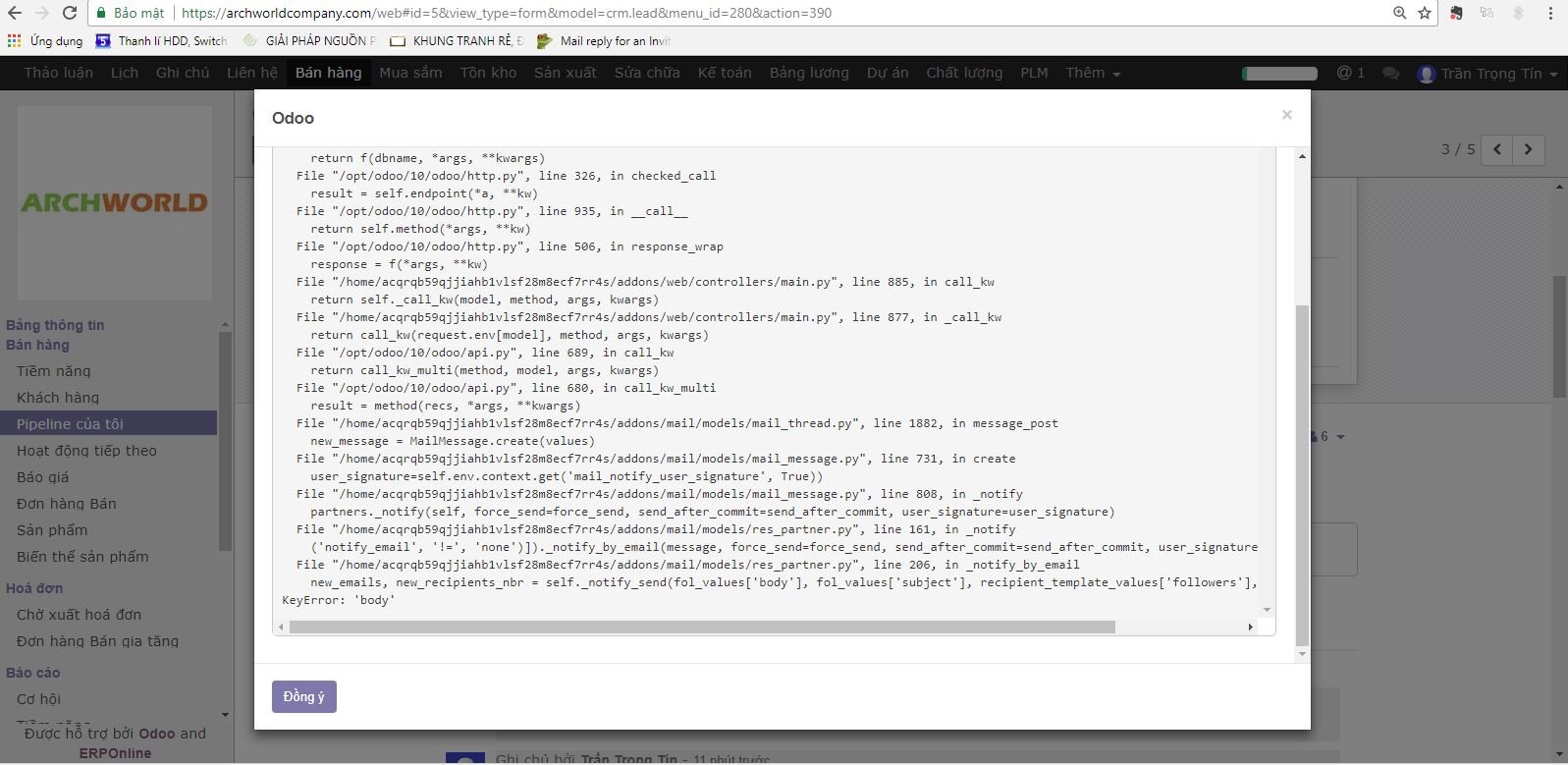Go to previous record arrow
Image resolution: width=1568 pixels, height=765 pixels.
(1497, 149)
